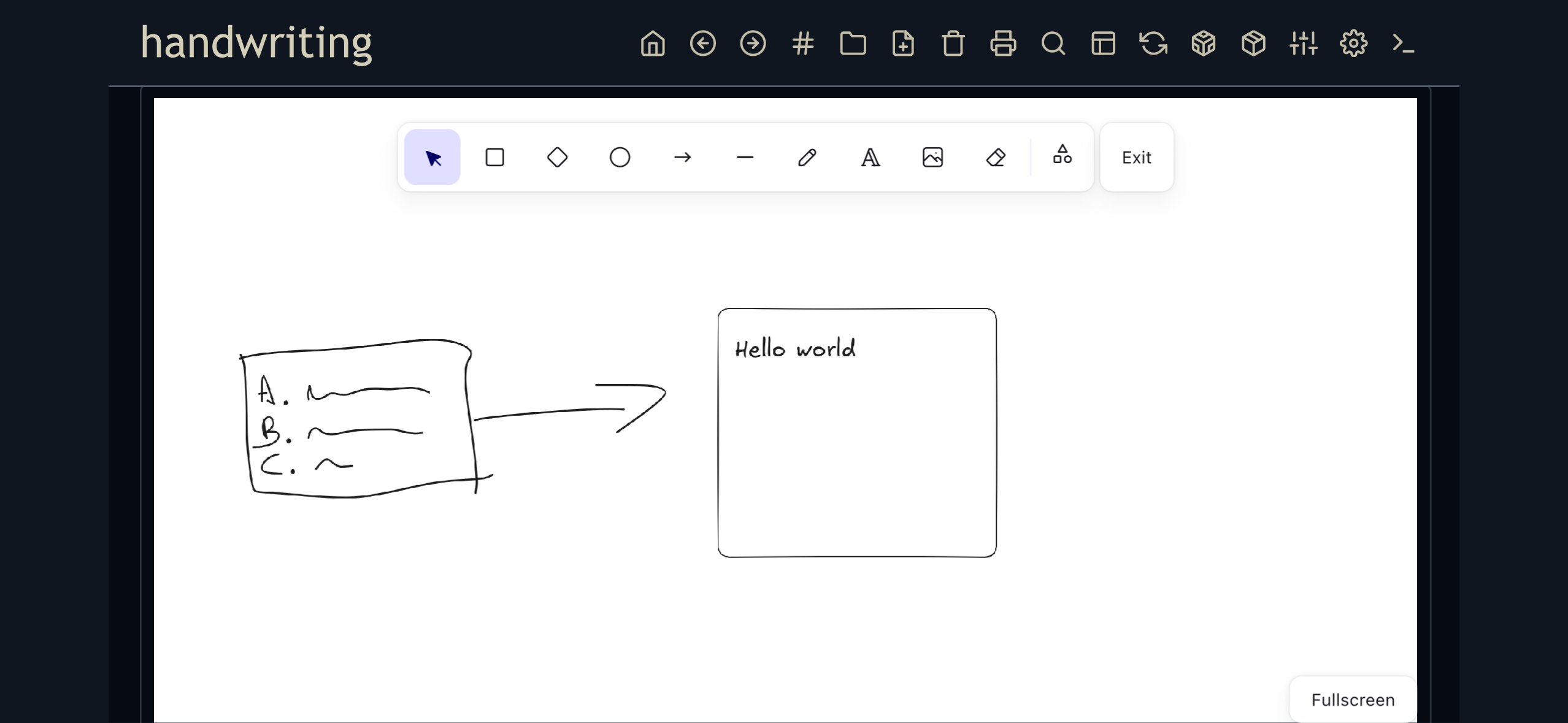The height and width of the screenshot is (723, 1568).
Task: Choose the Insert image tool
Action: click(x=932, y=158)
